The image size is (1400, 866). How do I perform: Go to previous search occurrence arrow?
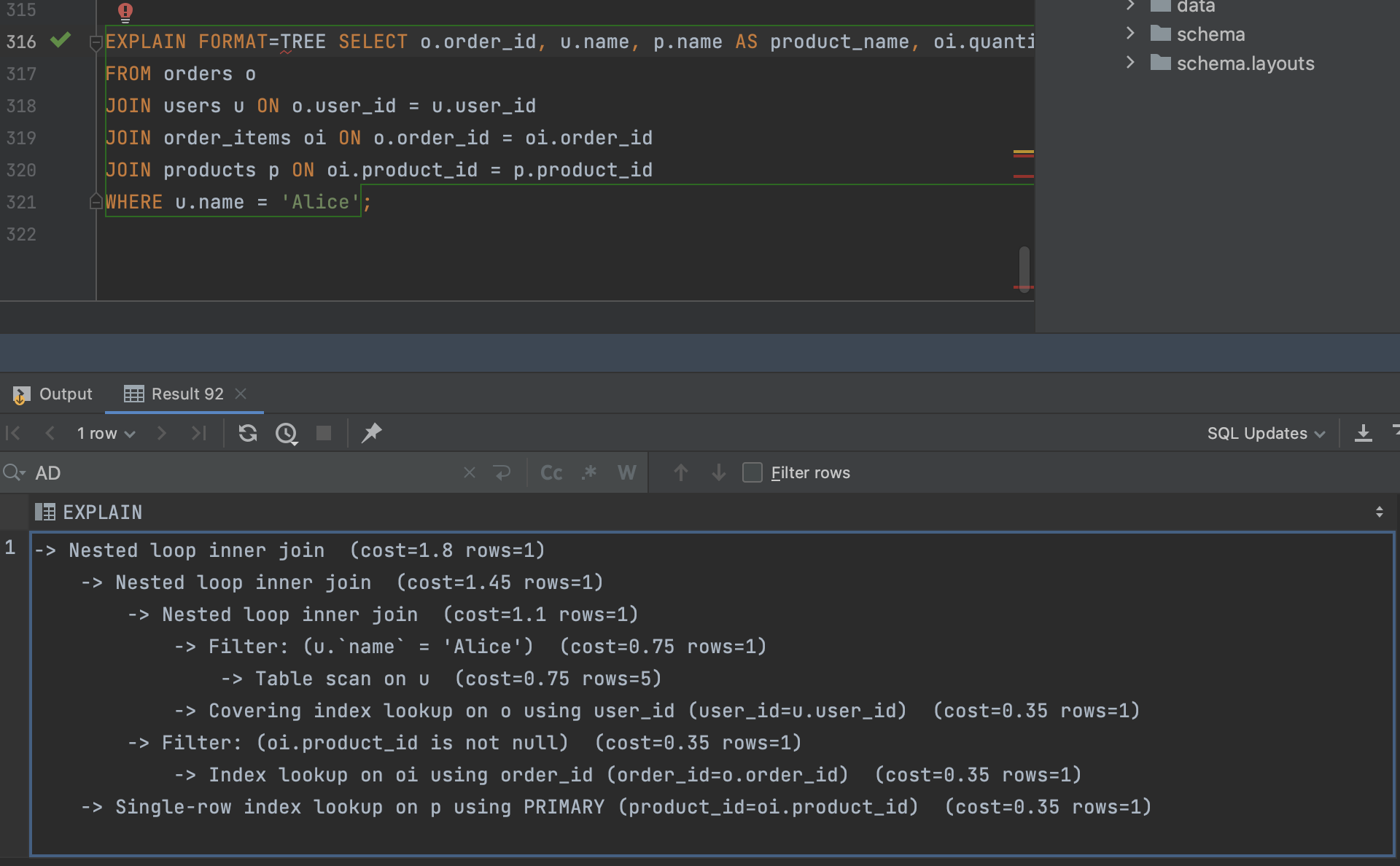coord(681,472)
